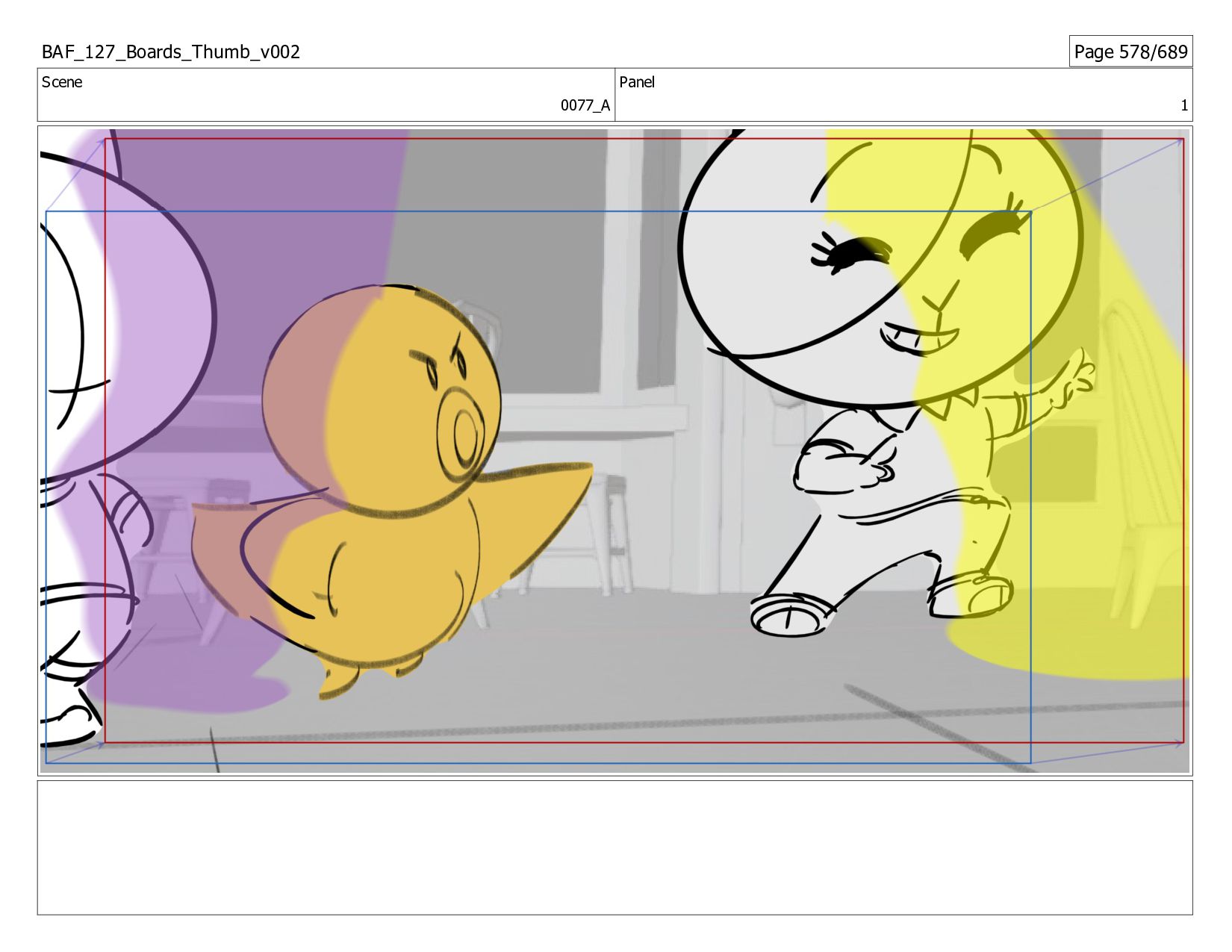
Task: Click the storyboard panel image thumbnail
Action: click(x=615, y=451)
